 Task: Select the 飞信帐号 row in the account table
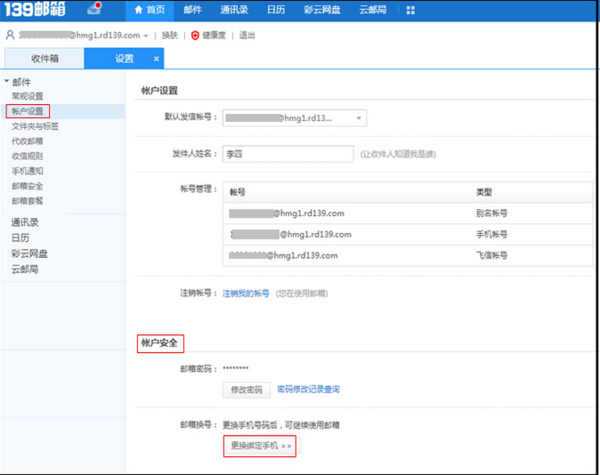tap(408, 255)
